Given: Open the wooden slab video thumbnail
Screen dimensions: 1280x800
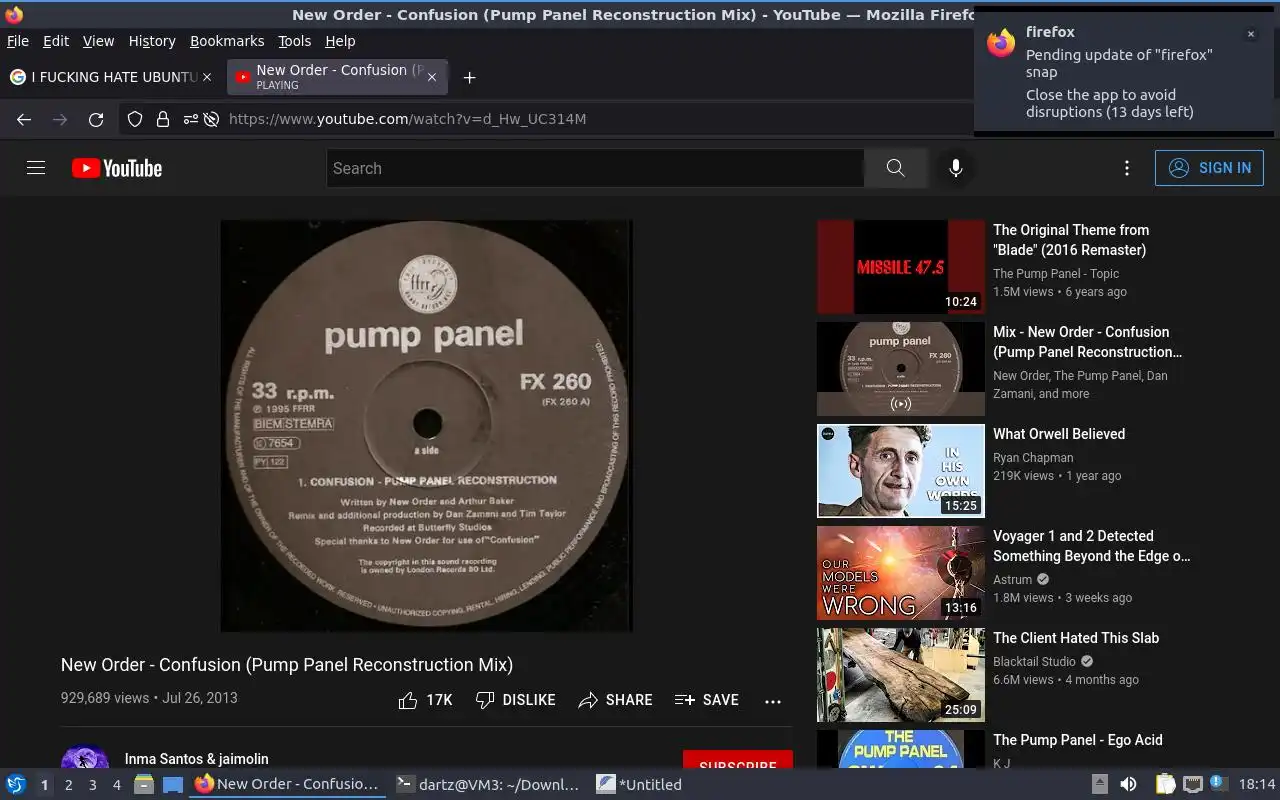Looking at the screenshot, I should point(901,675).
